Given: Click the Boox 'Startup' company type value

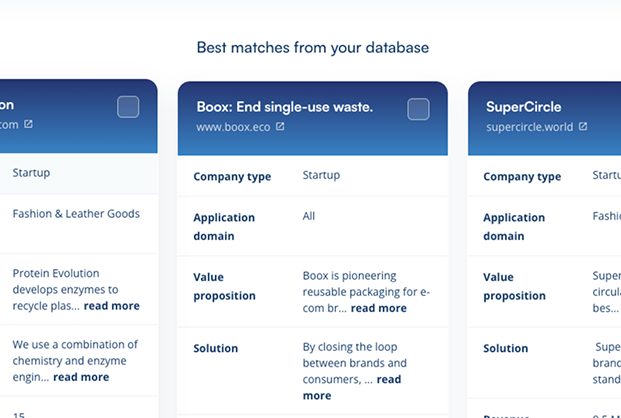Looking at the screenshot, I should [x=321, y=175].
